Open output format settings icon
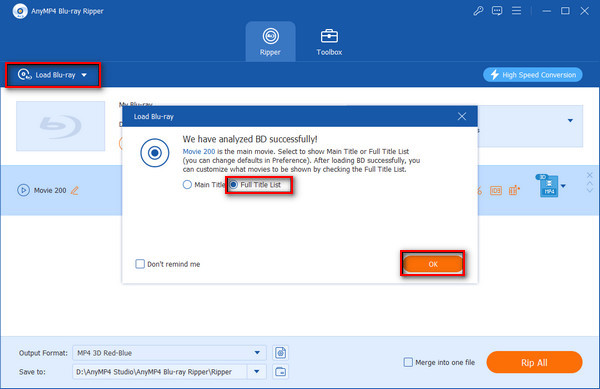The height and width of the screenshot is (389, 600). click(x=280, y=353)
